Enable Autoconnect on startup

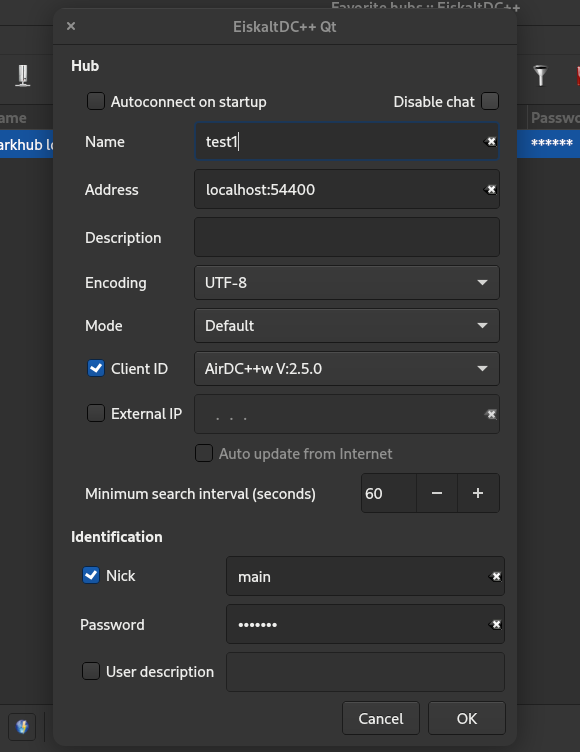click(96, 102)
